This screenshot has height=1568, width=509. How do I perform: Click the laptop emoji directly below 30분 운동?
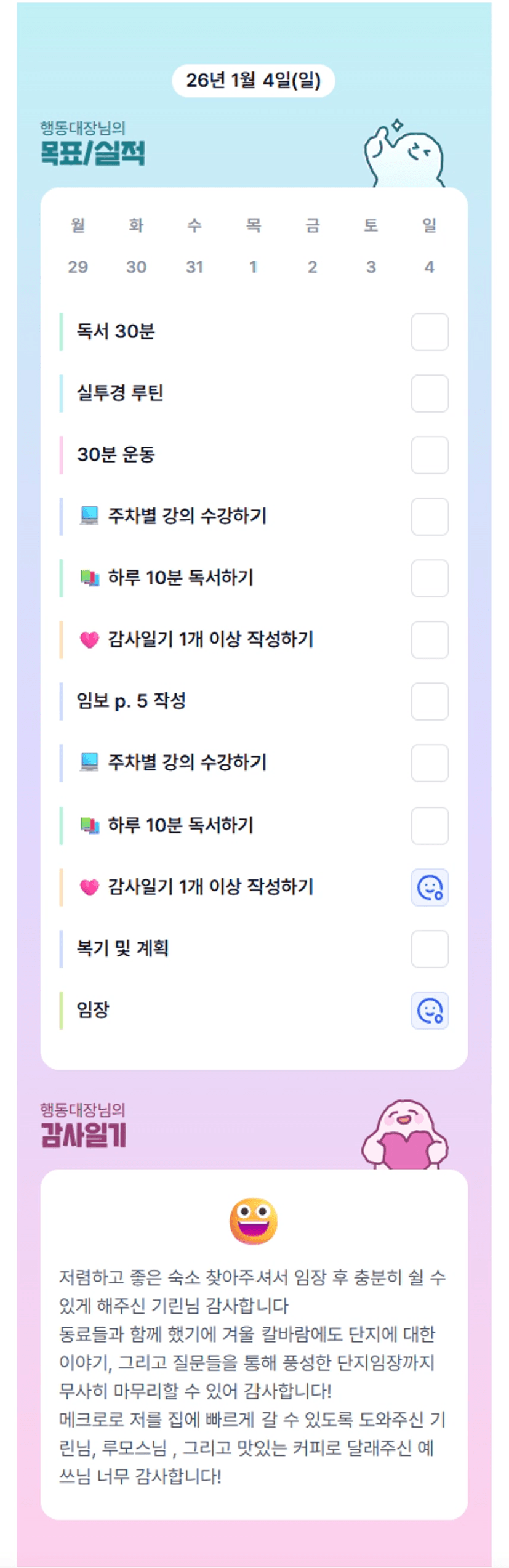(89, 515)
